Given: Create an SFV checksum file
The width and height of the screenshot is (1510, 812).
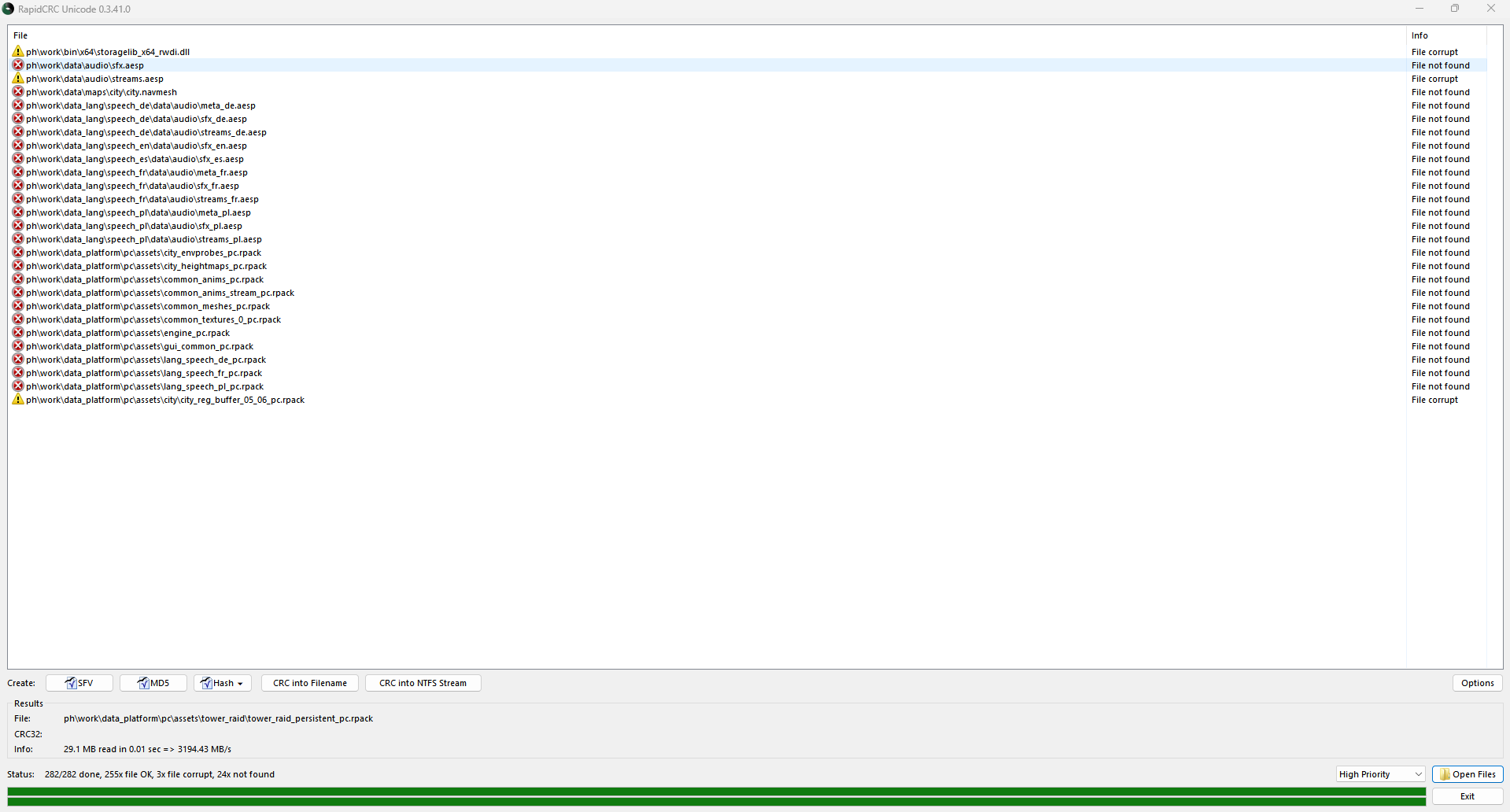Looking at the screenshot, I should pos(79,683).
